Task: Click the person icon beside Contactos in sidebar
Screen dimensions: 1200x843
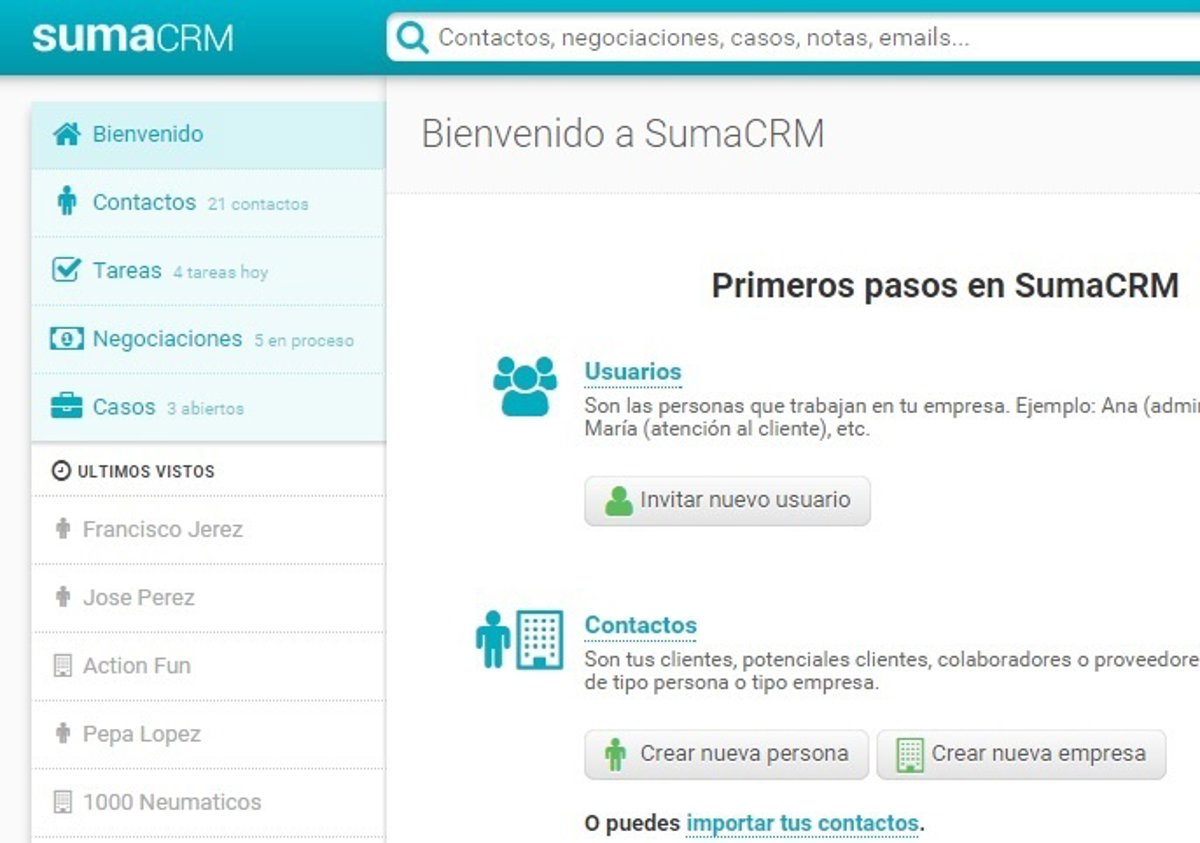Action: pos(66,202)
